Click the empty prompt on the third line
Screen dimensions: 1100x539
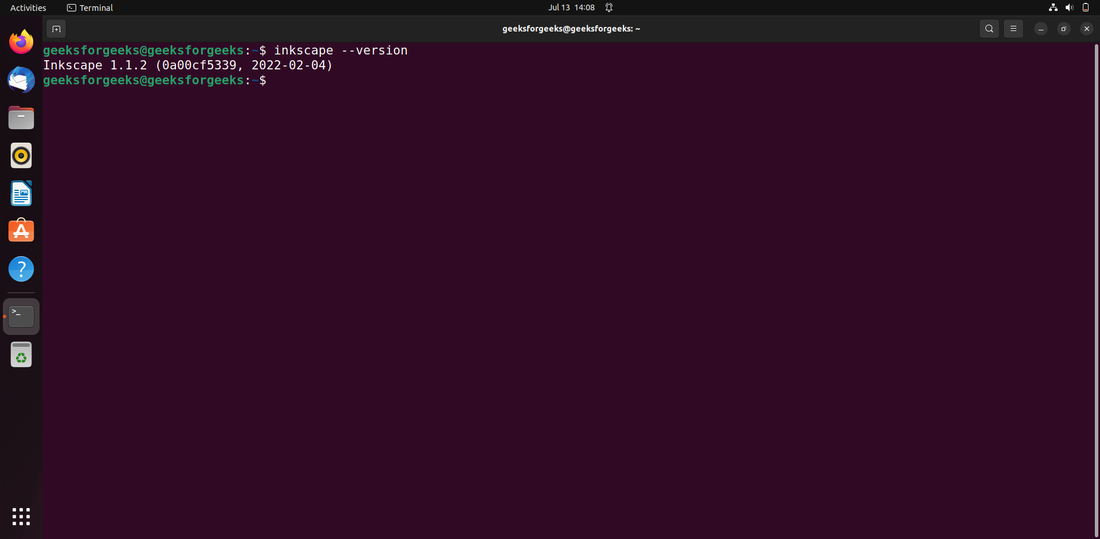[154, 81]
